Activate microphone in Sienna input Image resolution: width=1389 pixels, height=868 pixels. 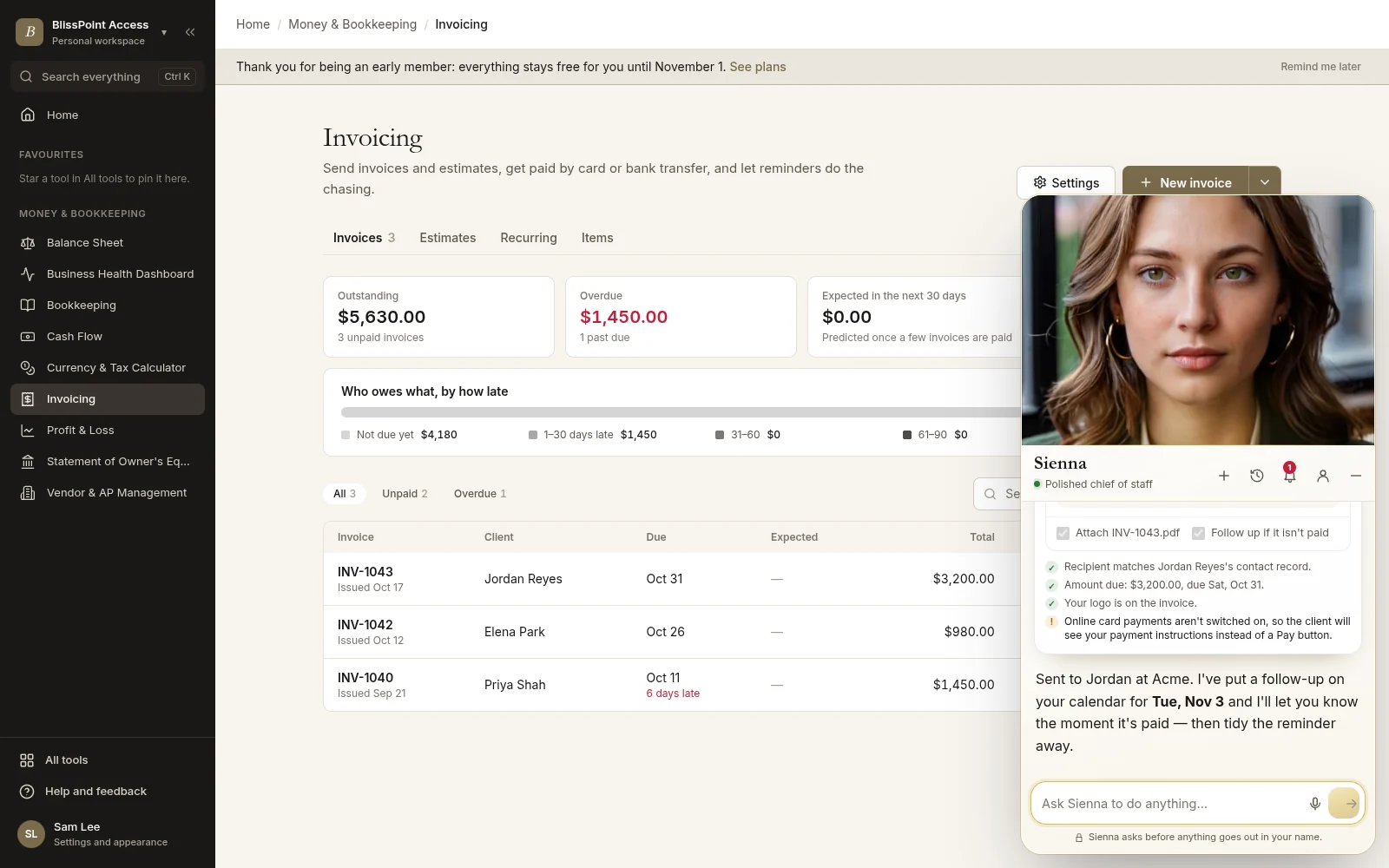(x=1315, y=804)
